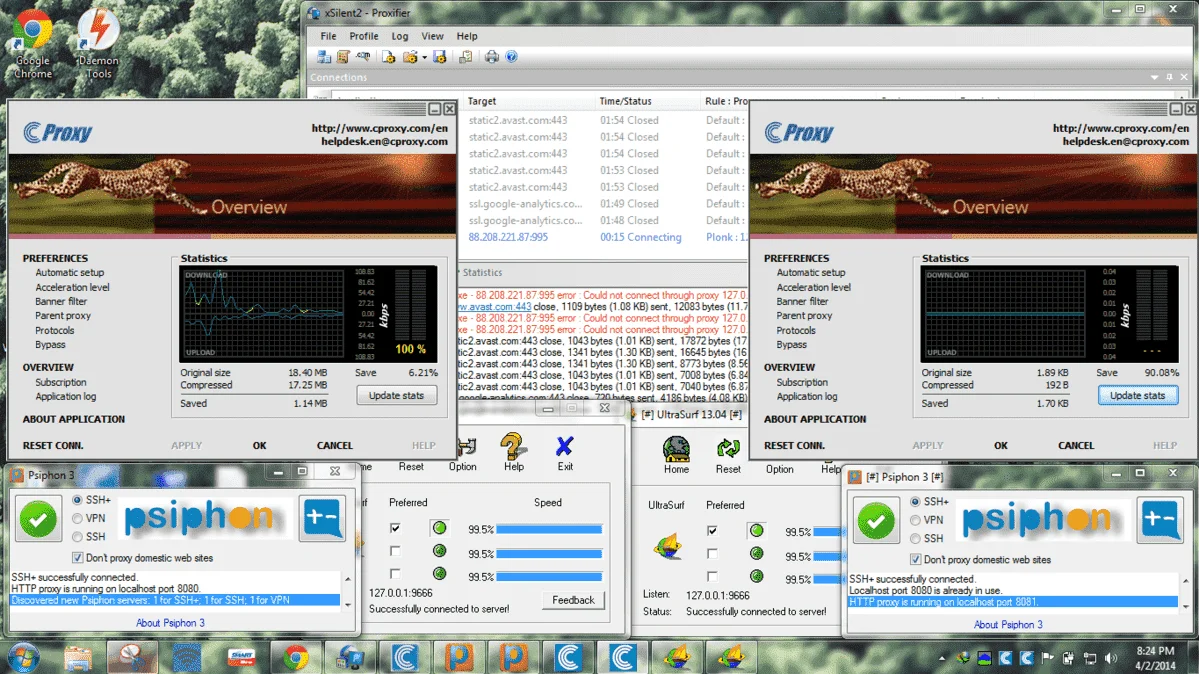This screenshot has width=1199, height=674.
Task: Click the log scroll-down arrow in left Psiphon 3
Action: click(x=348, y=604)
